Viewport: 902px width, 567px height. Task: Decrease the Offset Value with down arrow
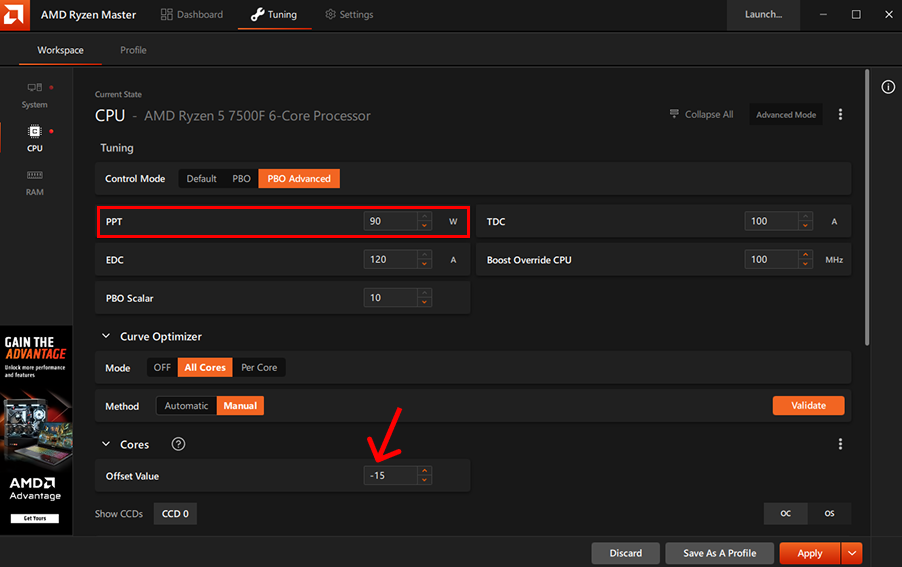tap(425, 480)
